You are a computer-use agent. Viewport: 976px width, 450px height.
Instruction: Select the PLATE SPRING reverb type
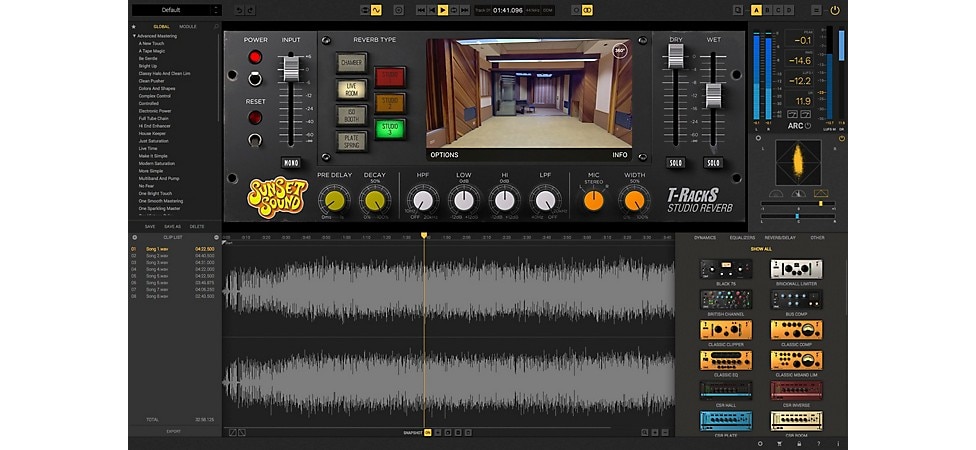click(352, 141)
